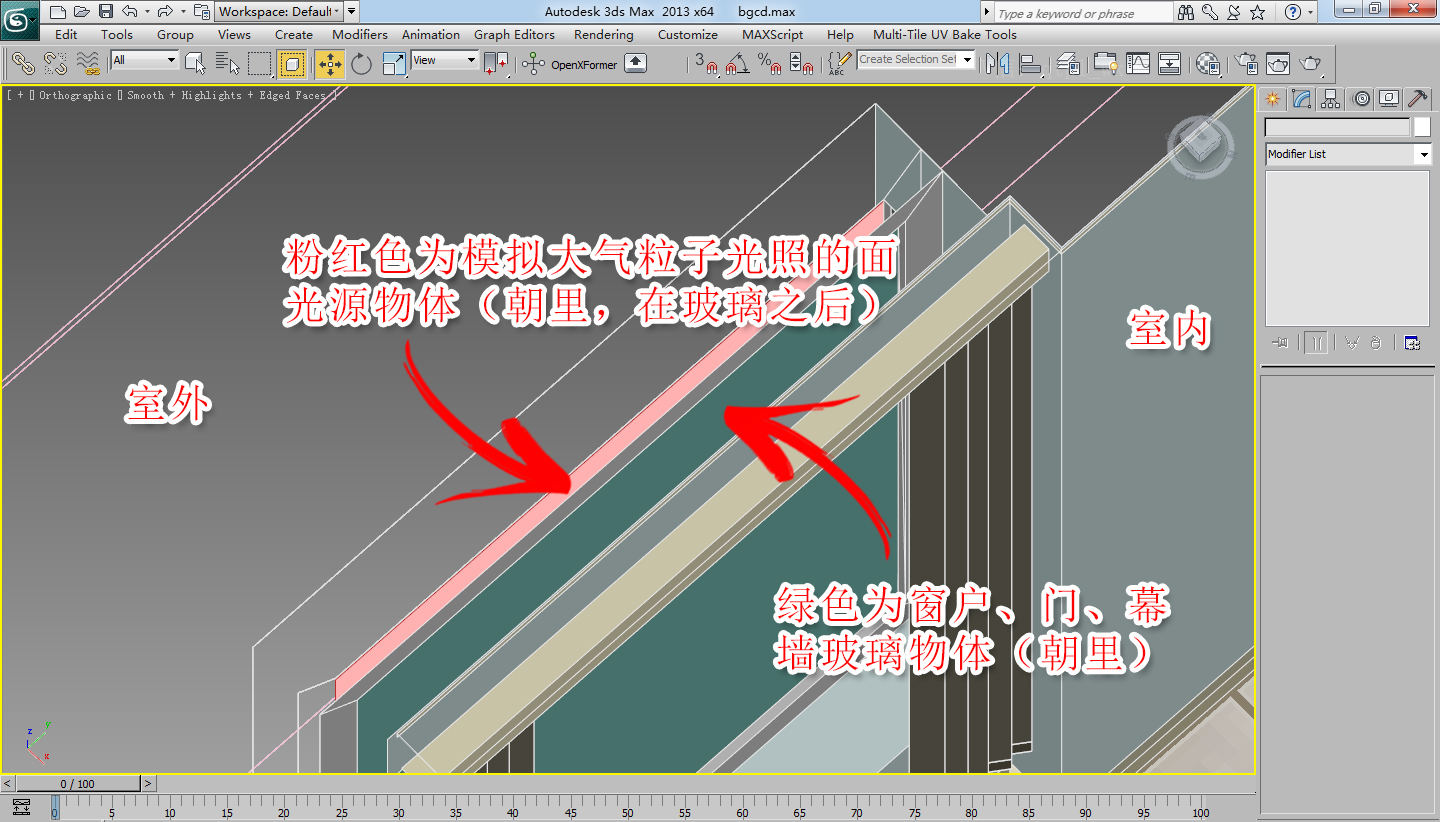Open the Curve Editor
The height and width of the screenshot is (822, 1440).
[x=1137, y=62]
